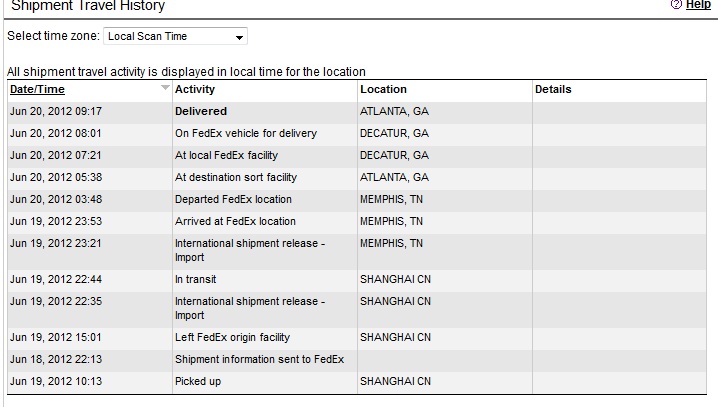Click the At local FedEx facility entry
The image size is (718, 407).
(226, 155)
